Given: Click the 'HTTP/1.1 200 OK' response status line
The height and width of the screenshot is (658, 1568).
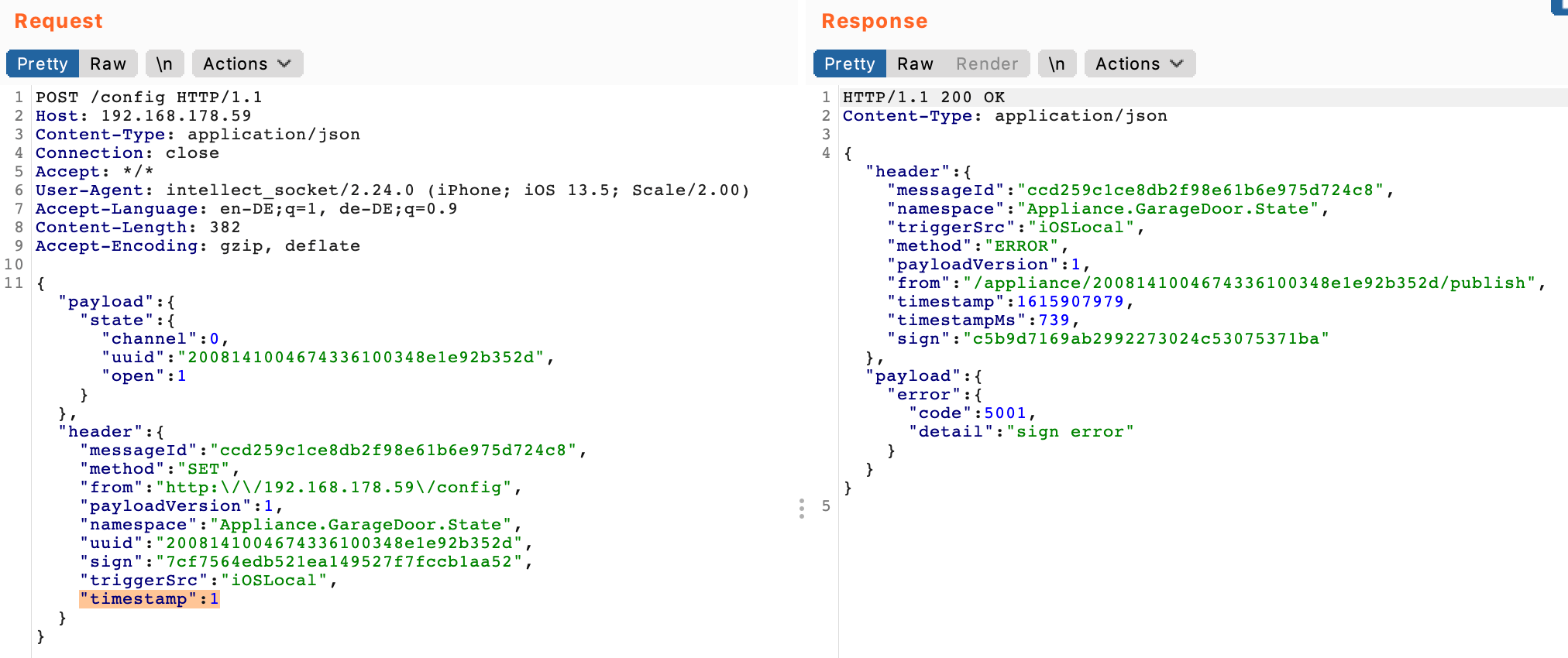Looking at the screenshot, I should pos(923,98).
